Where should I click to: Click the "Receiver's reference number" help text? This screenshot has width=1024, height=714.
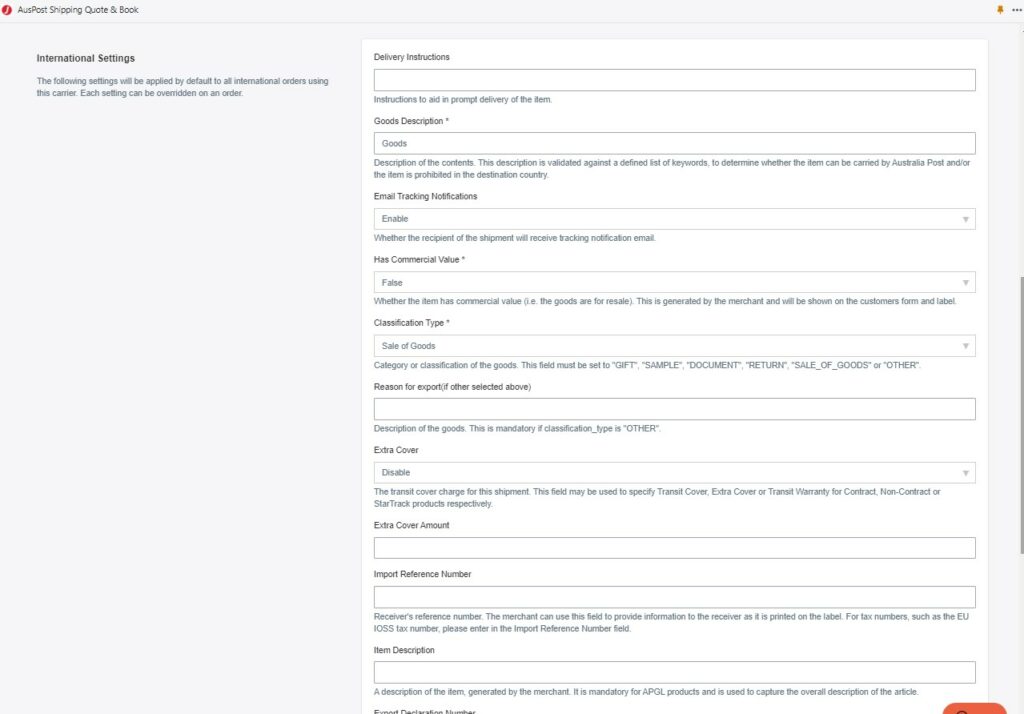(x=671, y=623)
